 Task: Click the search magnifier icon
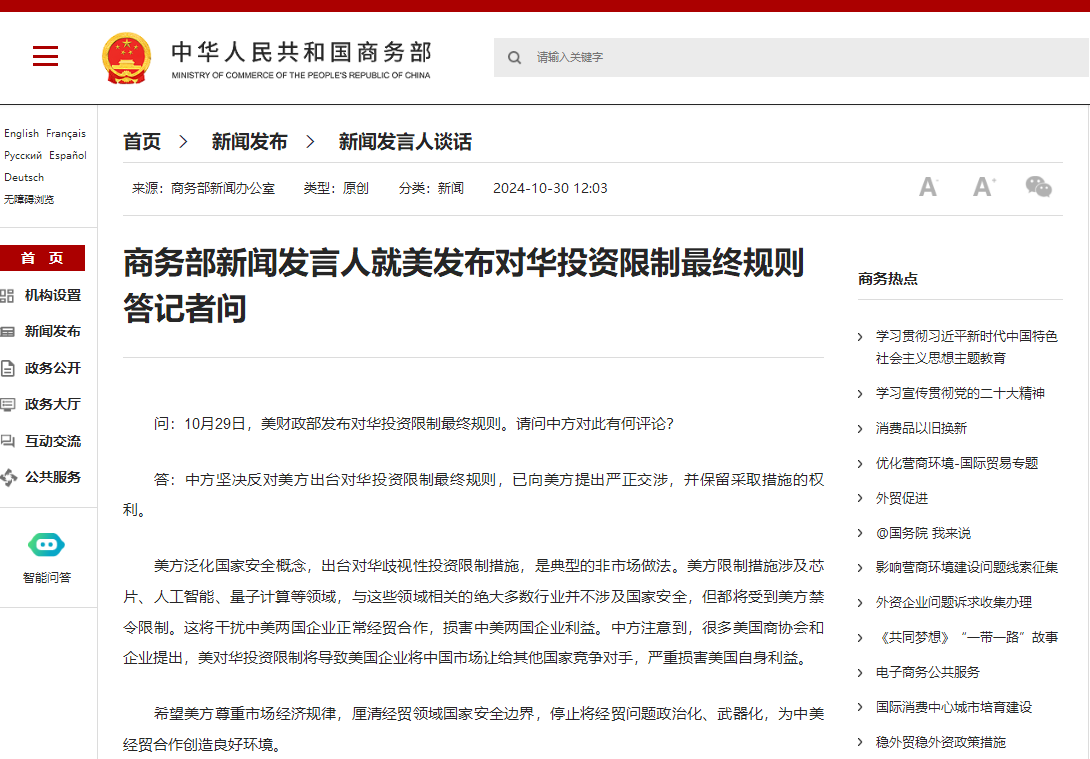coord(514,58)
